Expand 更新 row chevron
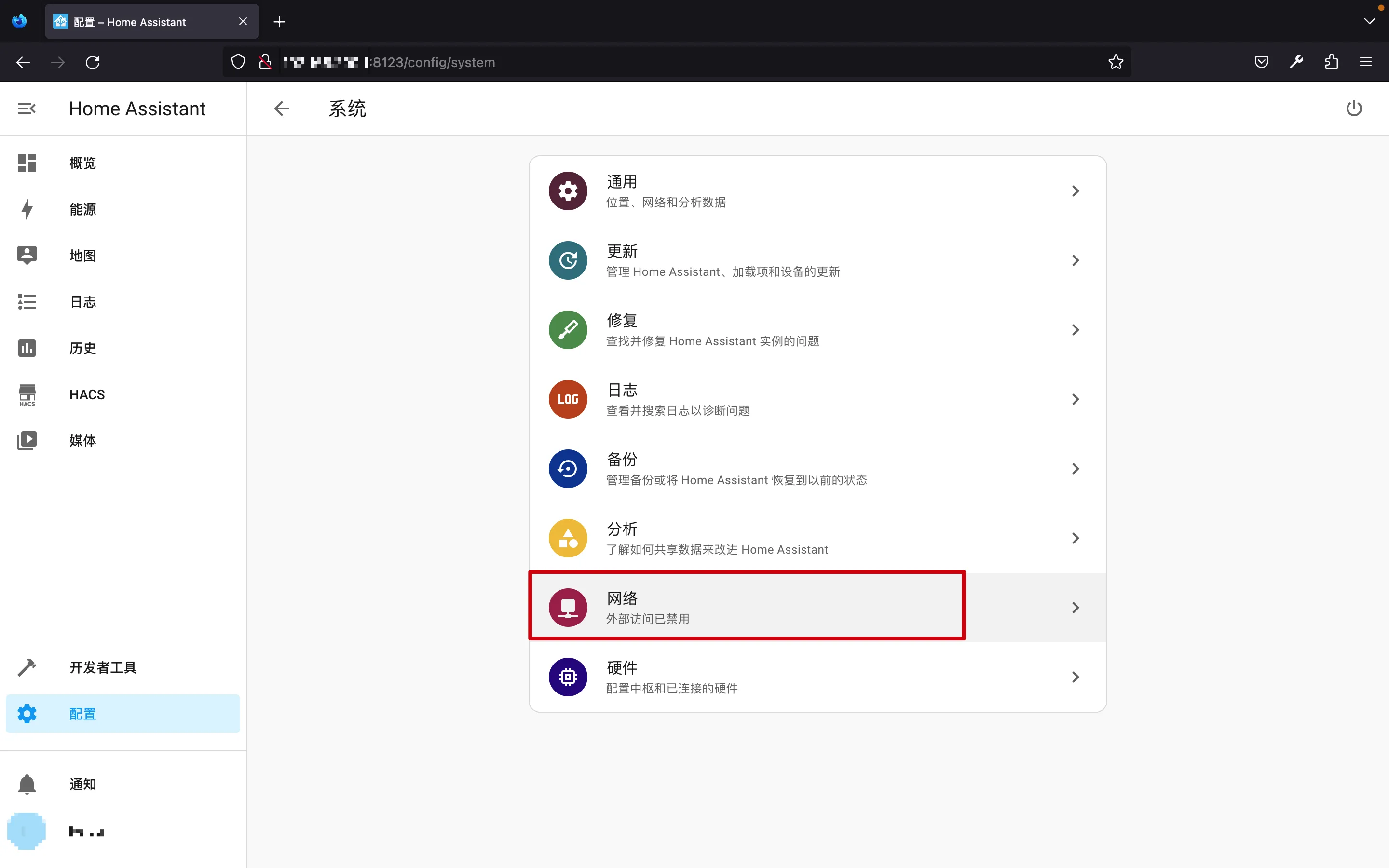The image size is (1389, 868). pos(1076,260)
